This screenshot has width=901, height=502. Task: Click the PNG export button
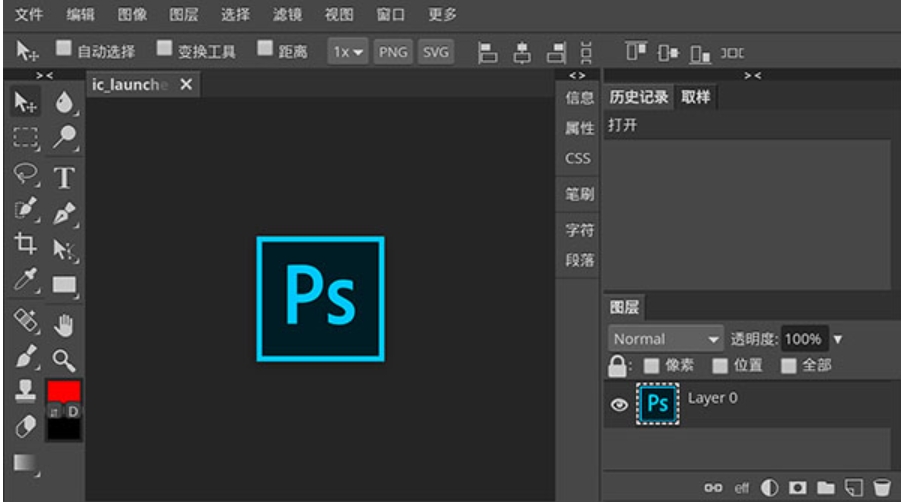click(x=393, y=52)
